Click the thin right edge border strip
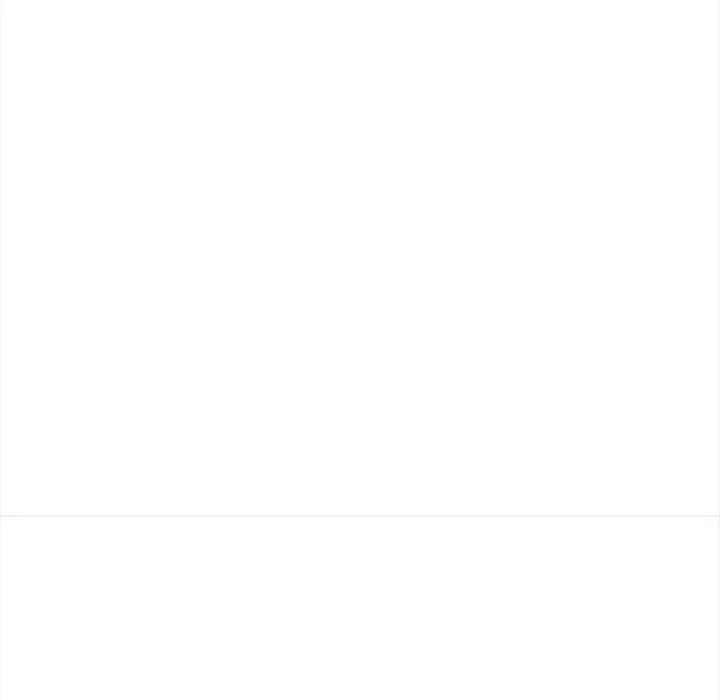The width and height of the screenshot is (720, 700). [719, 350]
